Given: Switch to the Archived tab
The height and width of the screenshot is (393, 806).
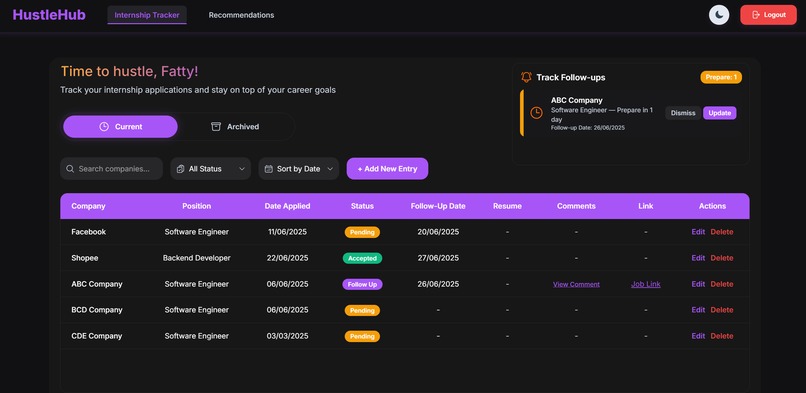Looking at the screenshot, I should pos(235,126).
